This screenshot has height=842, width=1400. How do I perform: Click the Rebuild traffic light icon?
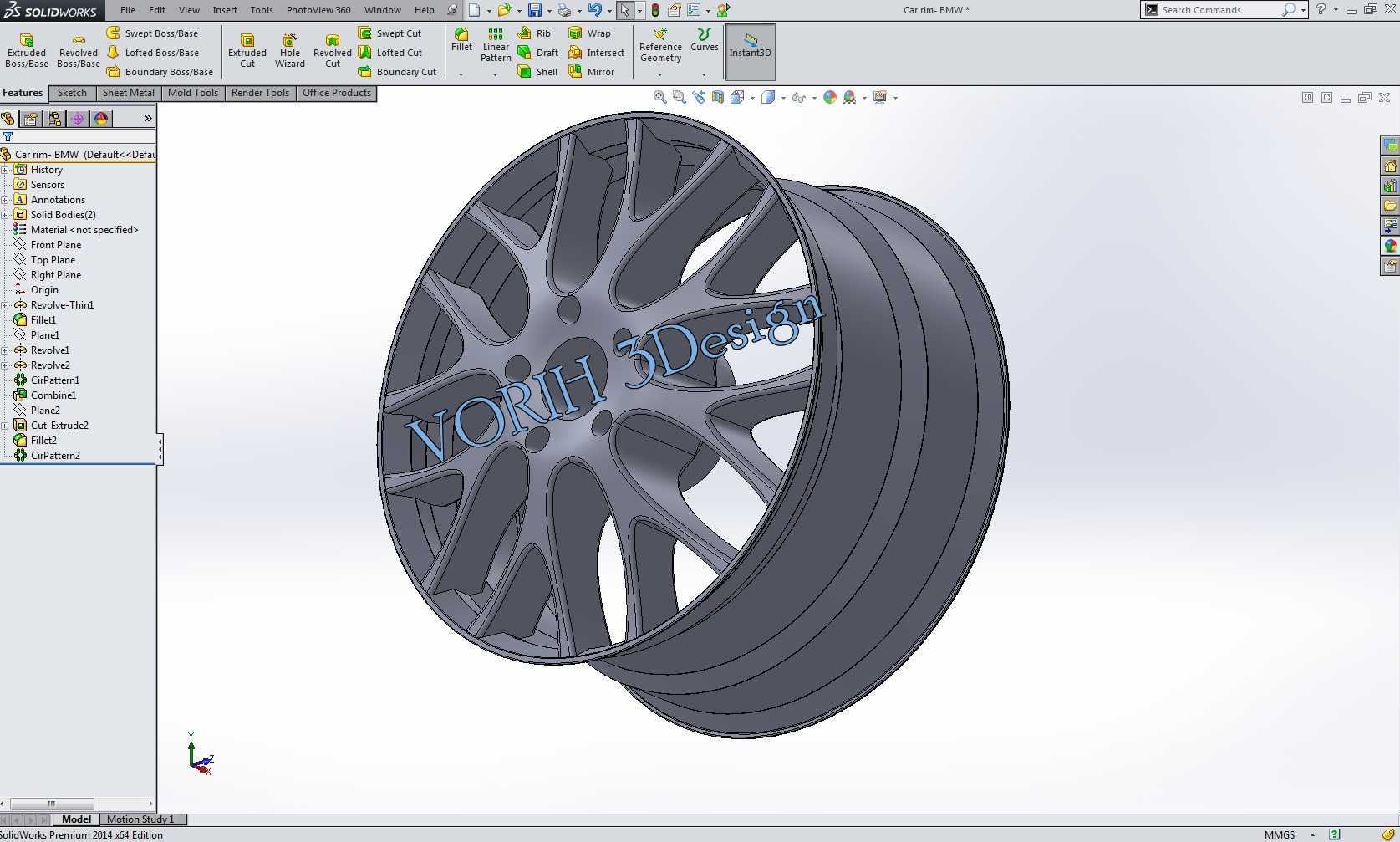(x=655, y=10)
